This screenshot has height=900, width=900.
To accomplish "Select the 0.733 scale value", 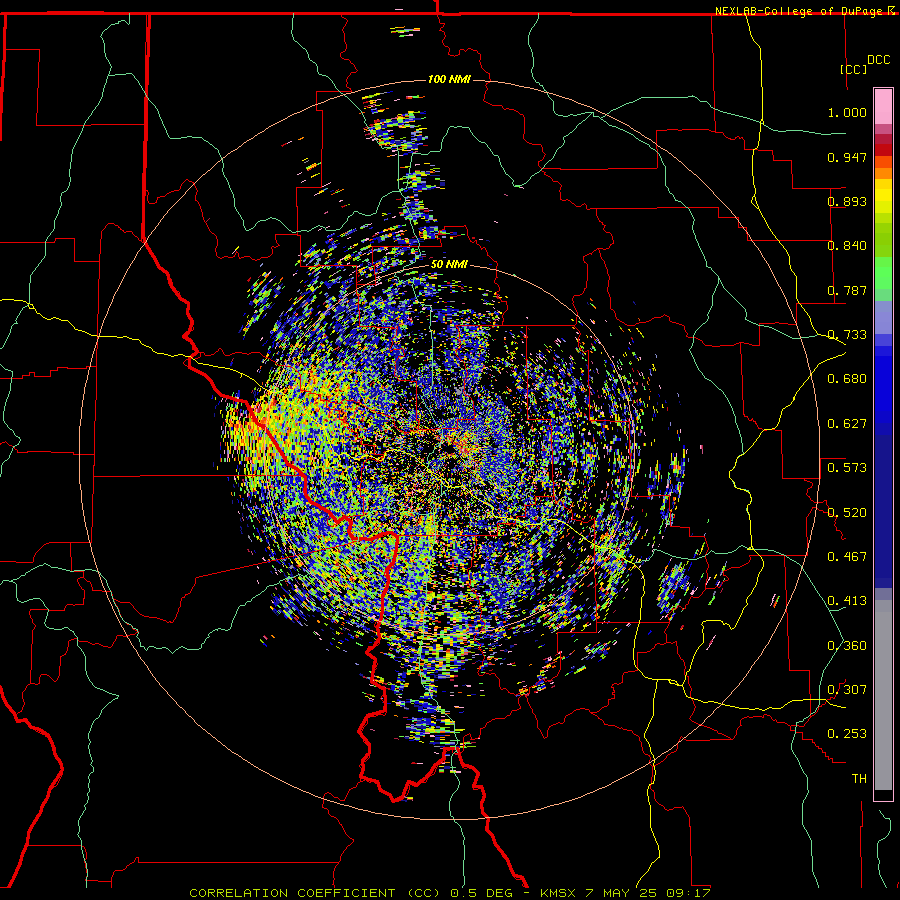I will [847, 335].
